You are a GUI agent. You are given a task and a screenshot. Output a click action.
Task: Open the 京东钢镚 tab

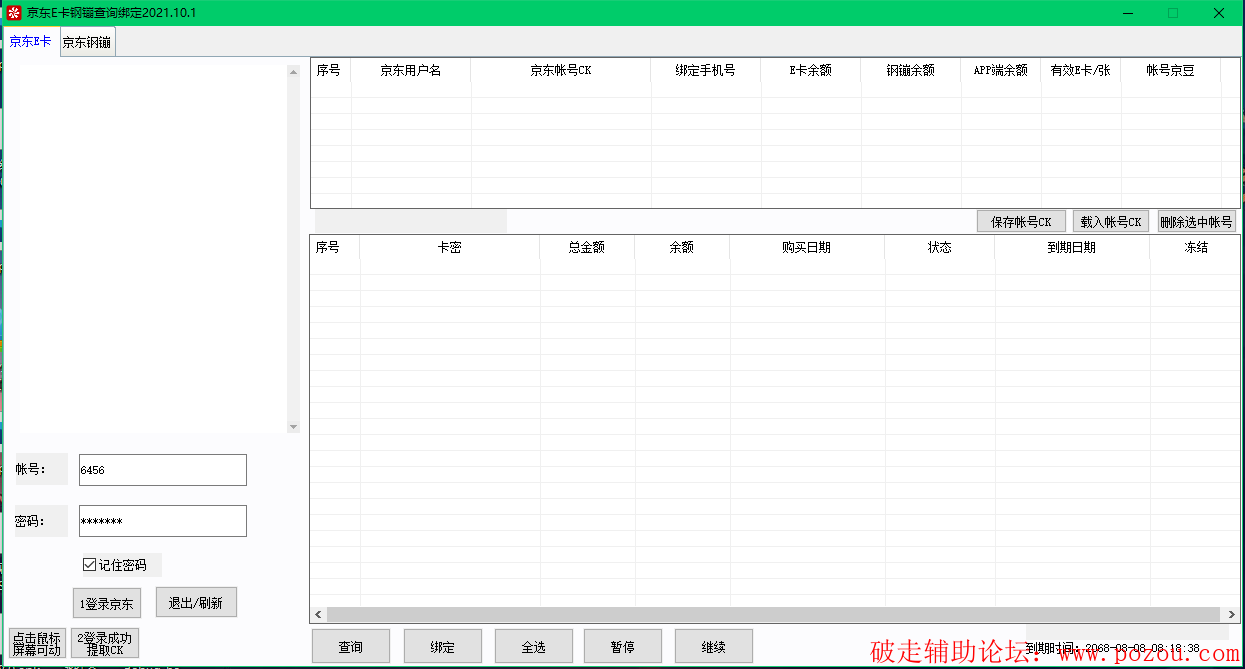coord(87,43)
